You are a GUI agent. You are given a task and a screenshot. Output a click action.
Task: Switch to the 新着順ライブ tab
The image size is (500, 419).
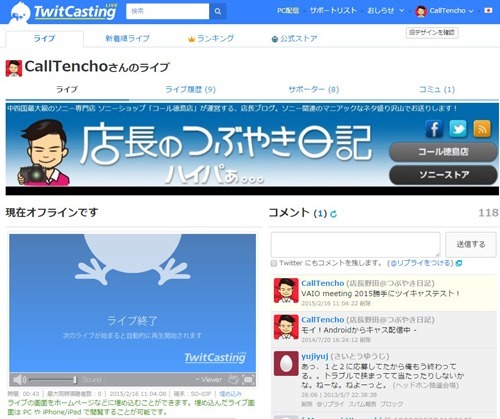click(127, 39)
